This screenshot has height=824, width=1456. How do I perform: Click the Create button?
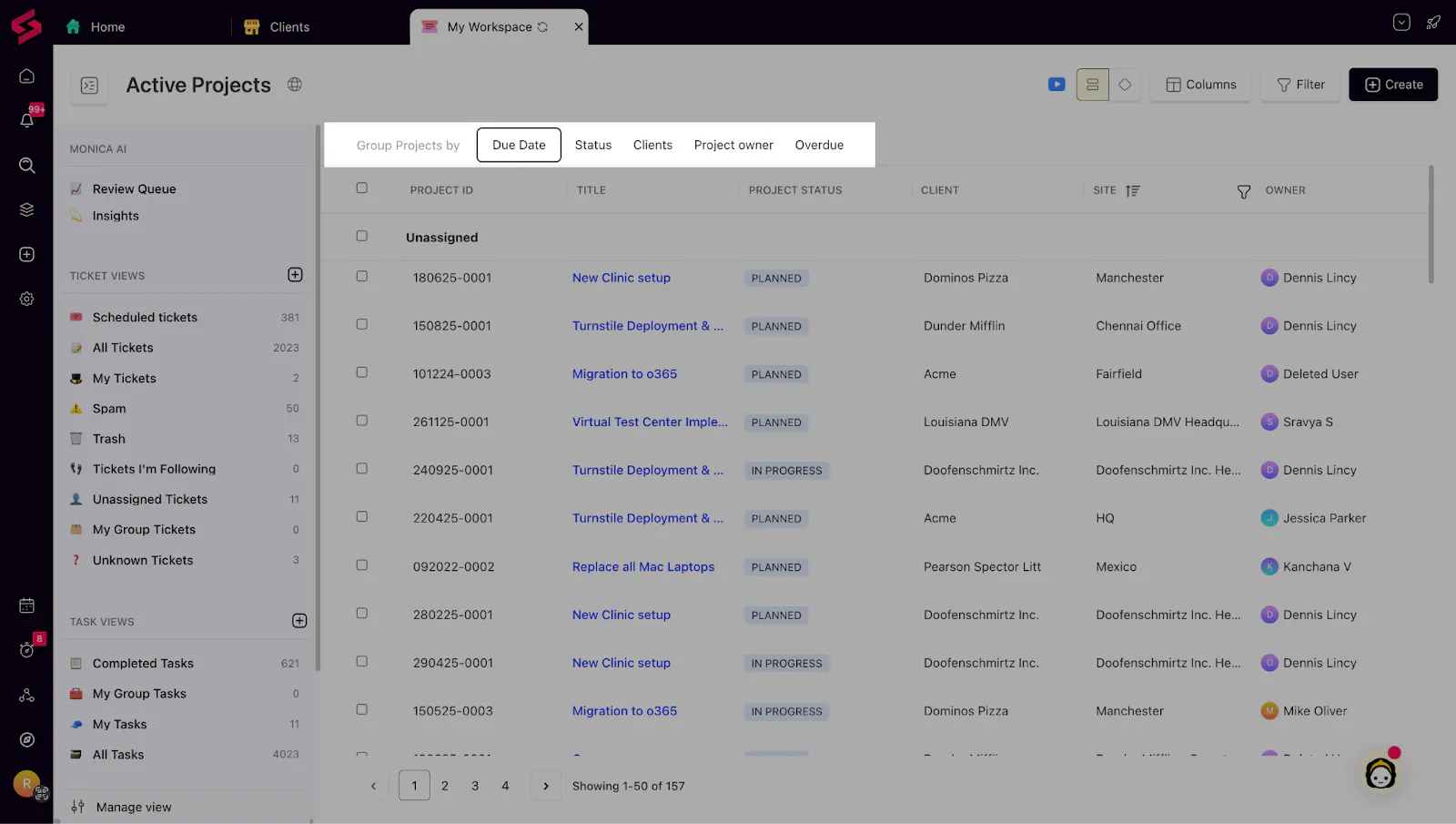[x=1393, y=85]
